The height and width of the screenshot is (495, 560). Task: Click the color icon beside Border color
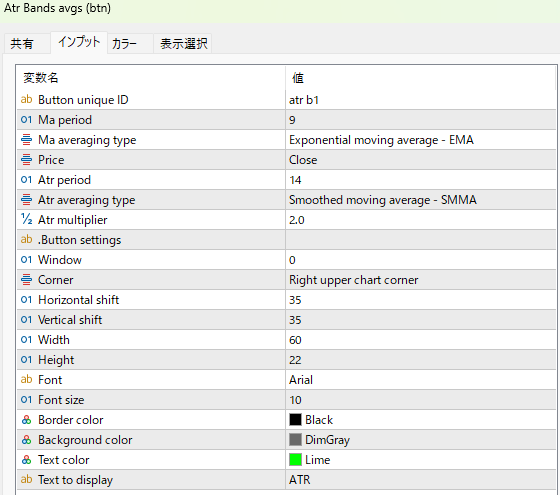click(x=26, y=420)
